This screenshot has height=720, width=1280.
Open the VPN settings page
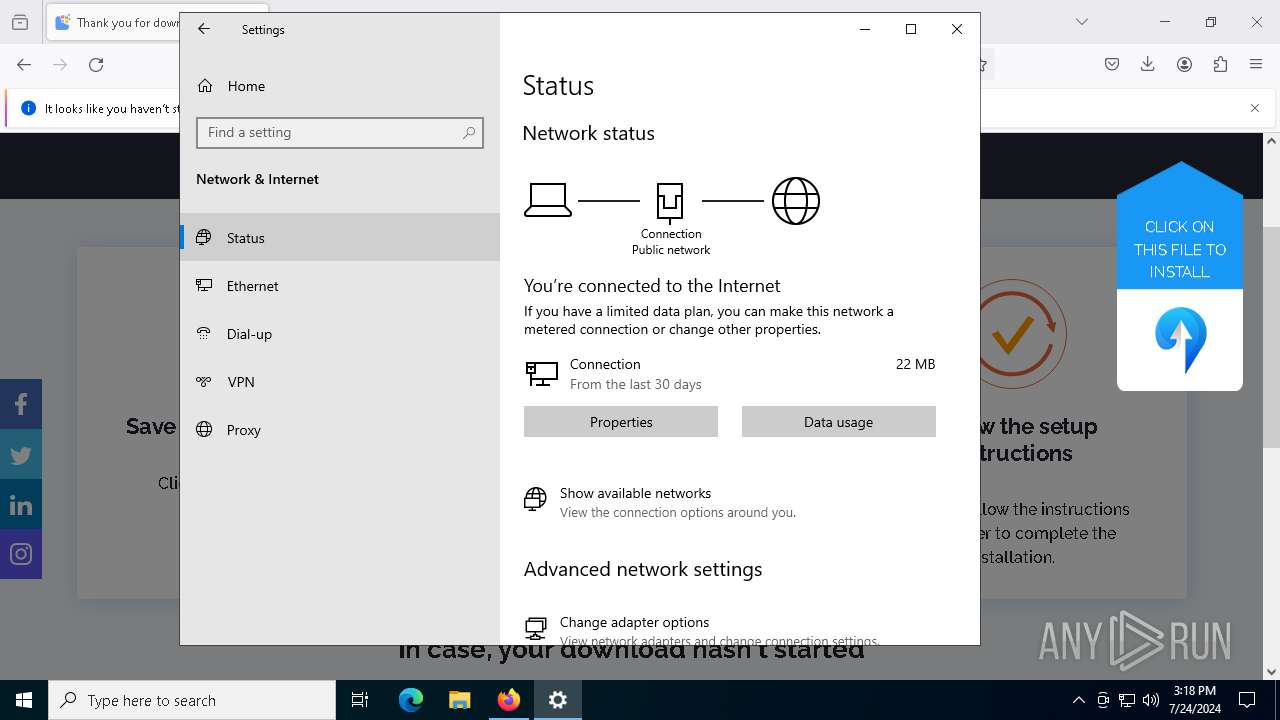click(x=340, y=382)
